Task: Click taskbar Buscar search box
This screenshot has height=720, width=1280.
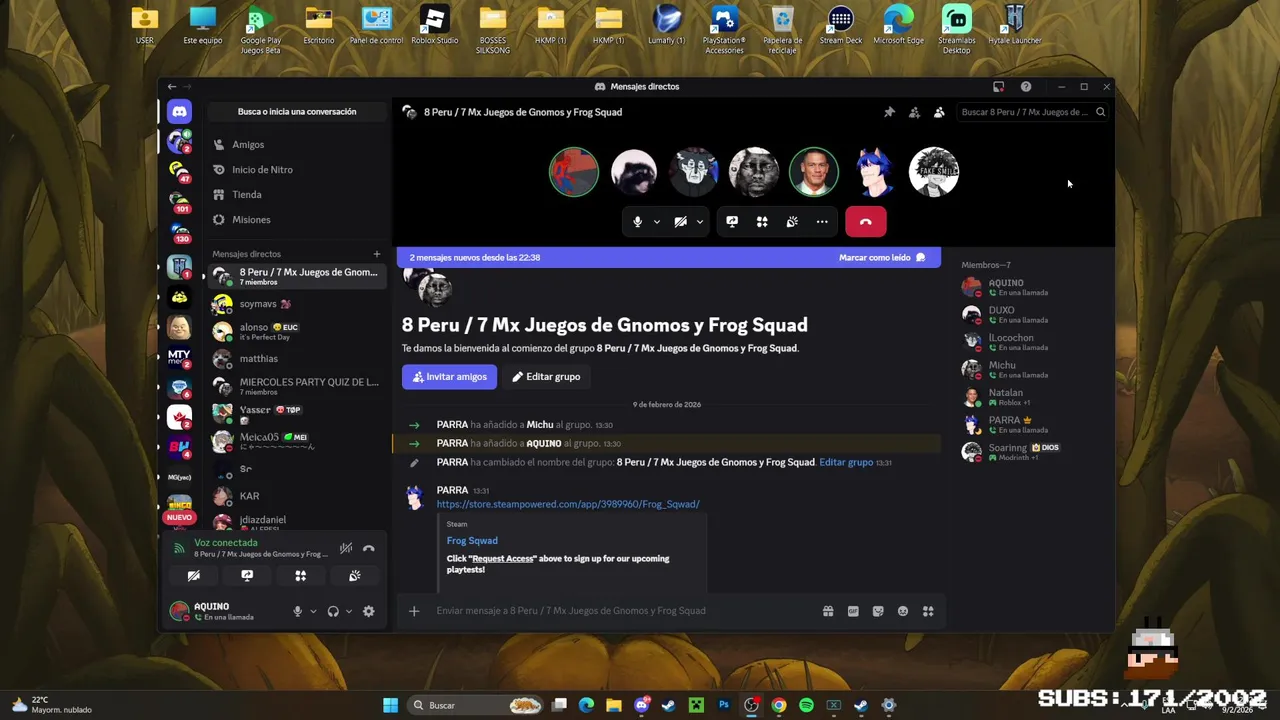Action: 478,705
